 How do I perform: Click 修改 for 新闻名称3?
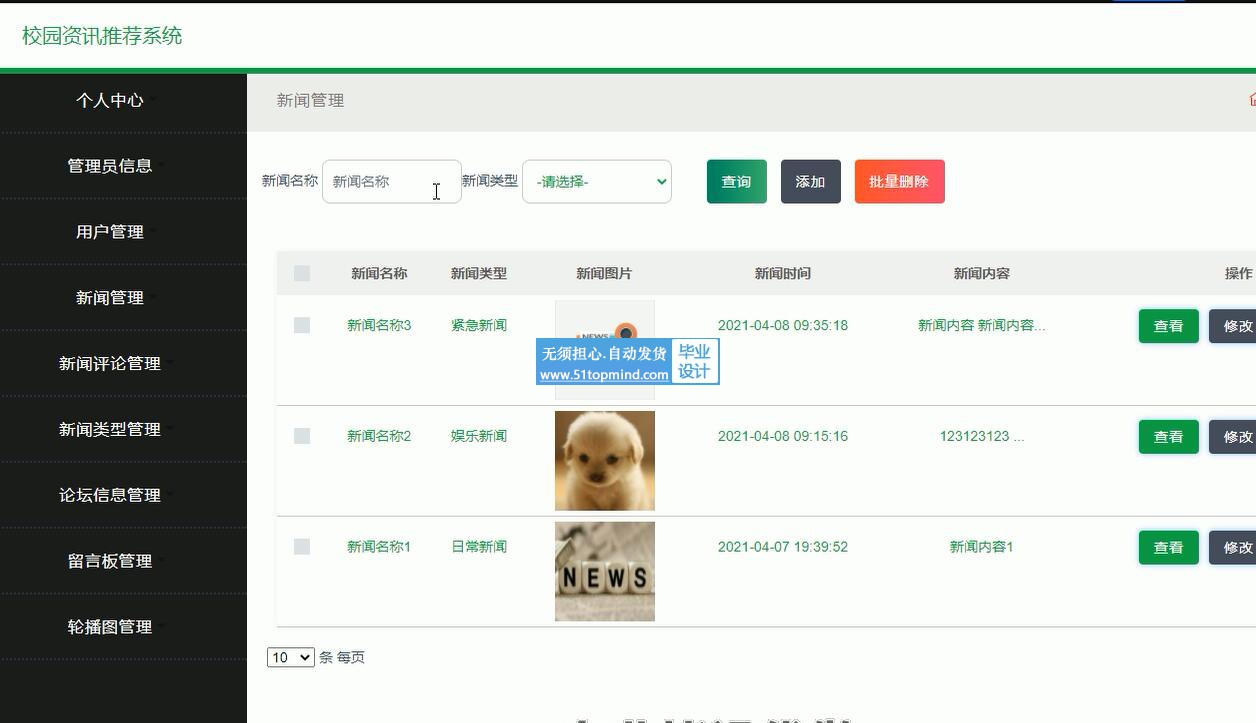pyautogui.click(x=1233, y=326)
